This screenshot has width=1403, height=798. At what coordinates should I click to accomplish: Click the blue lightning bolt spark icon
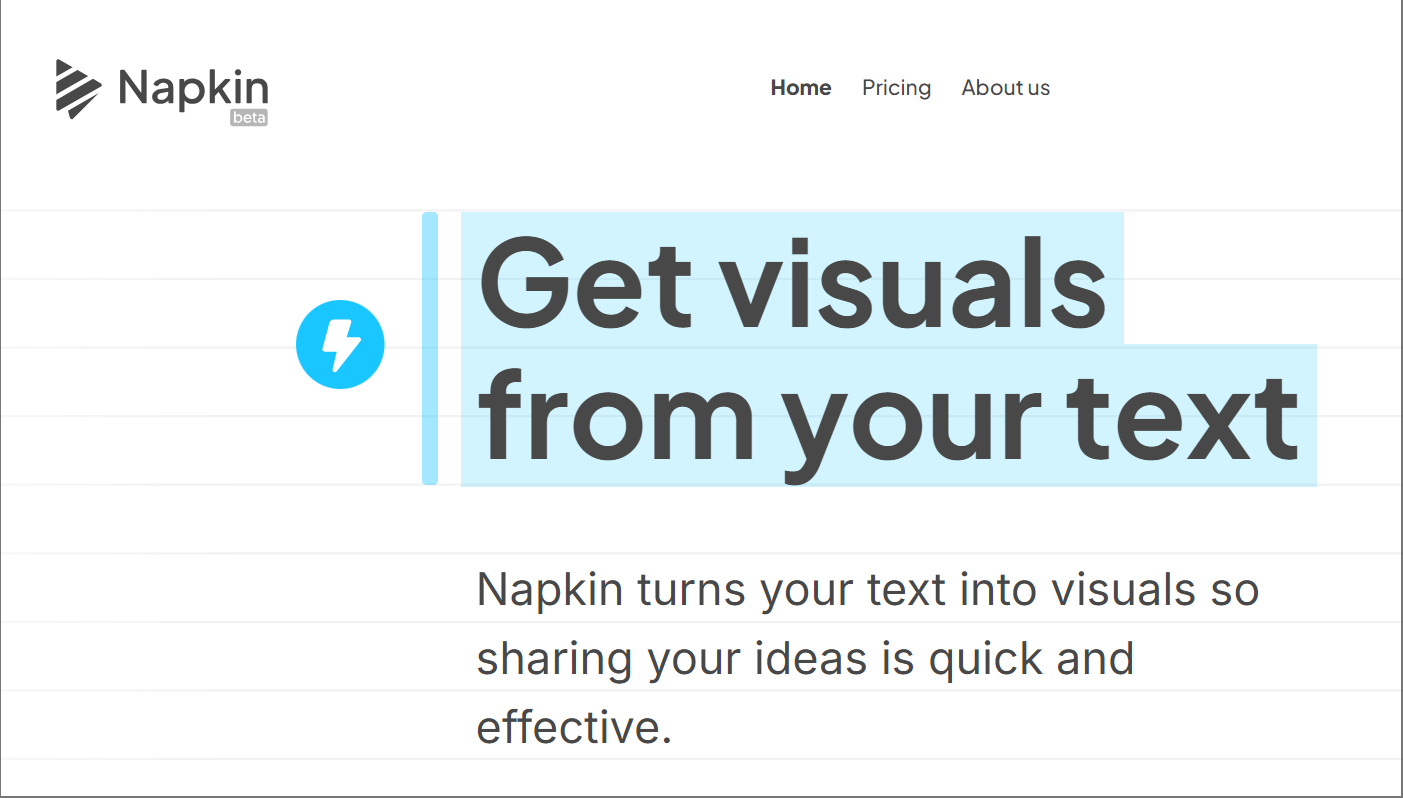tap(340, 345)
